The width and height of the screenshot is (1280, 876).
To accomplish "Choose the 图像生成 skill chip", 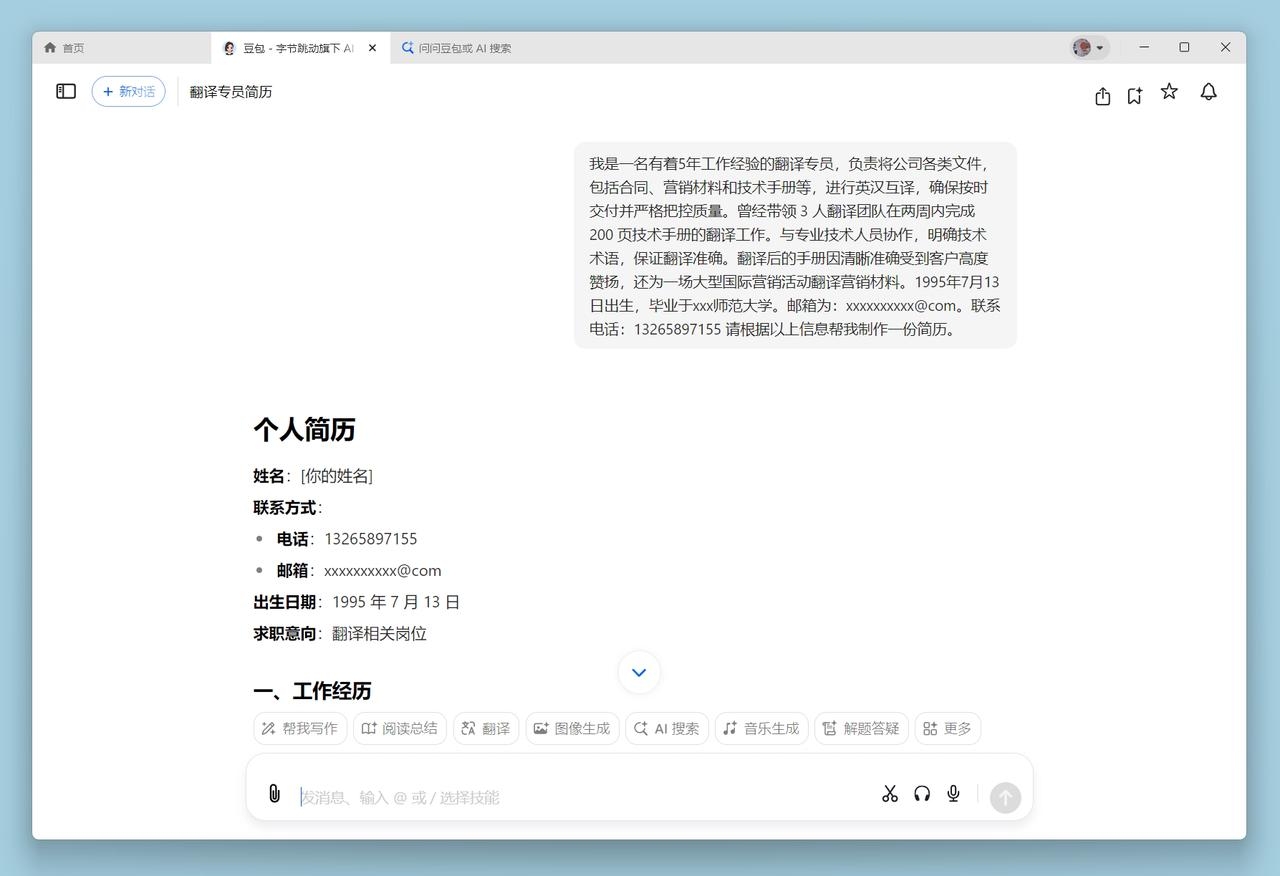I will pos(572,728).
